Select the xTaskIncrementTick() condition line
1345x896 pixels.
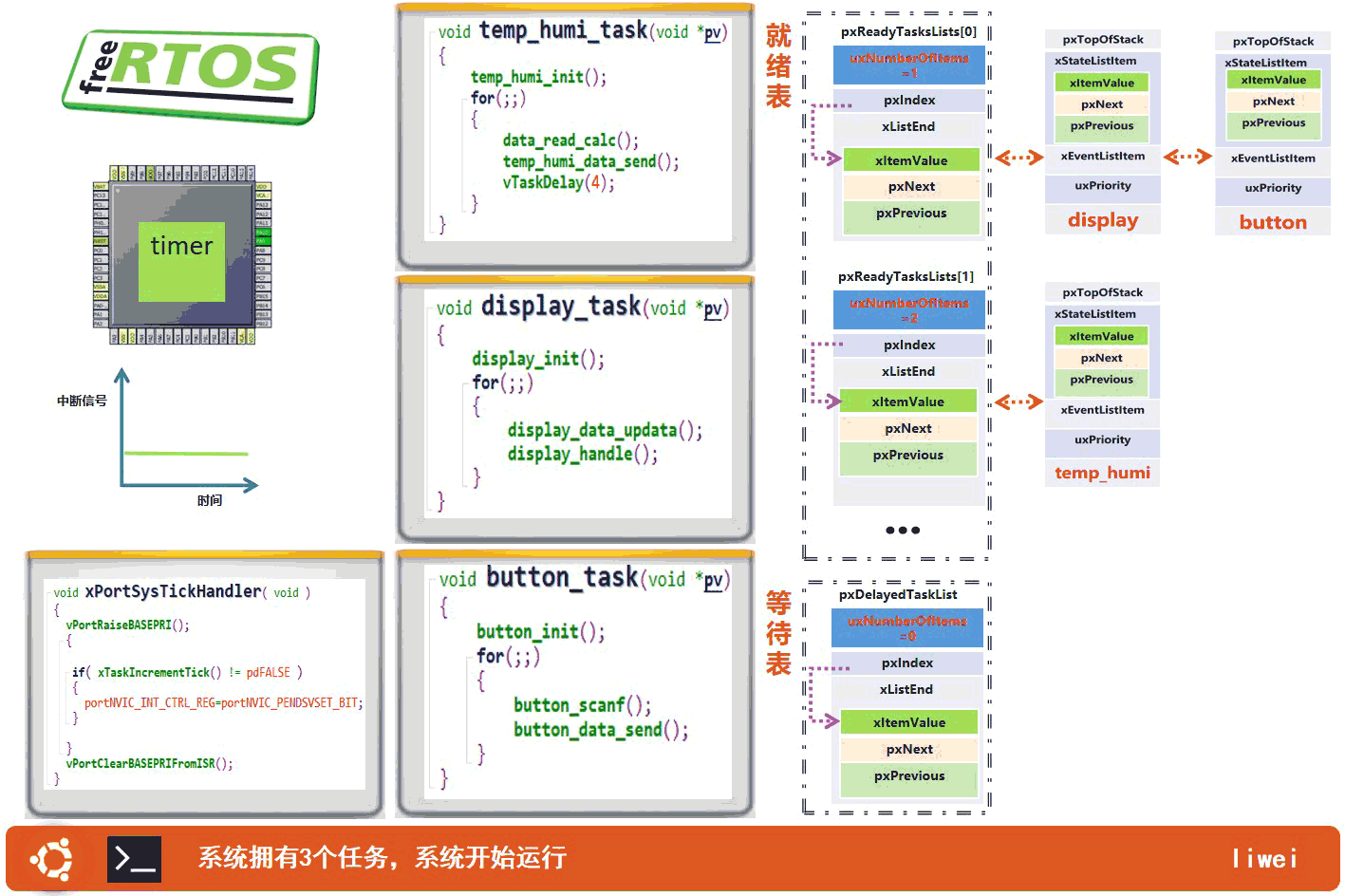pos(187,672)
